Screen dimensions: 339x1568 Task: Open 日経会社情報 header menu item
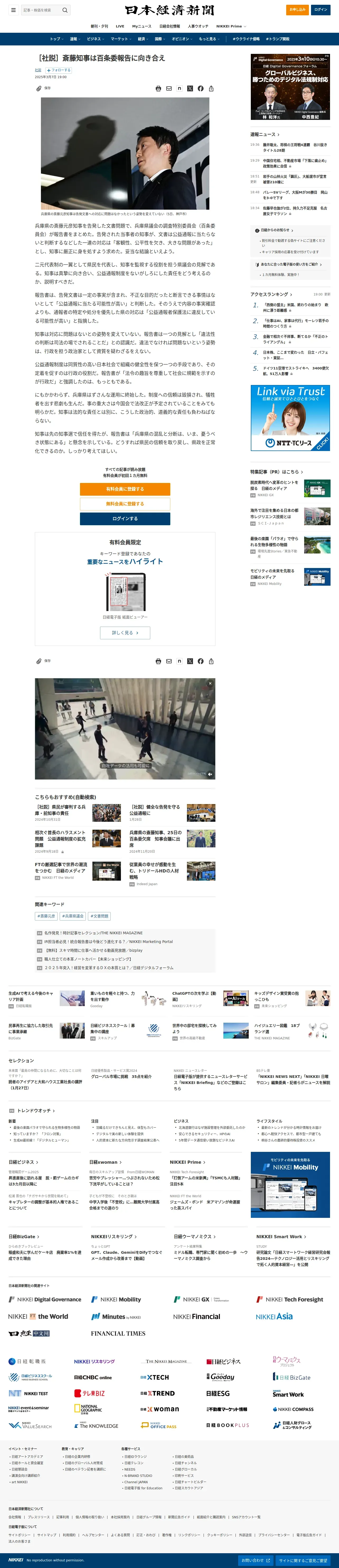[170, 26]
